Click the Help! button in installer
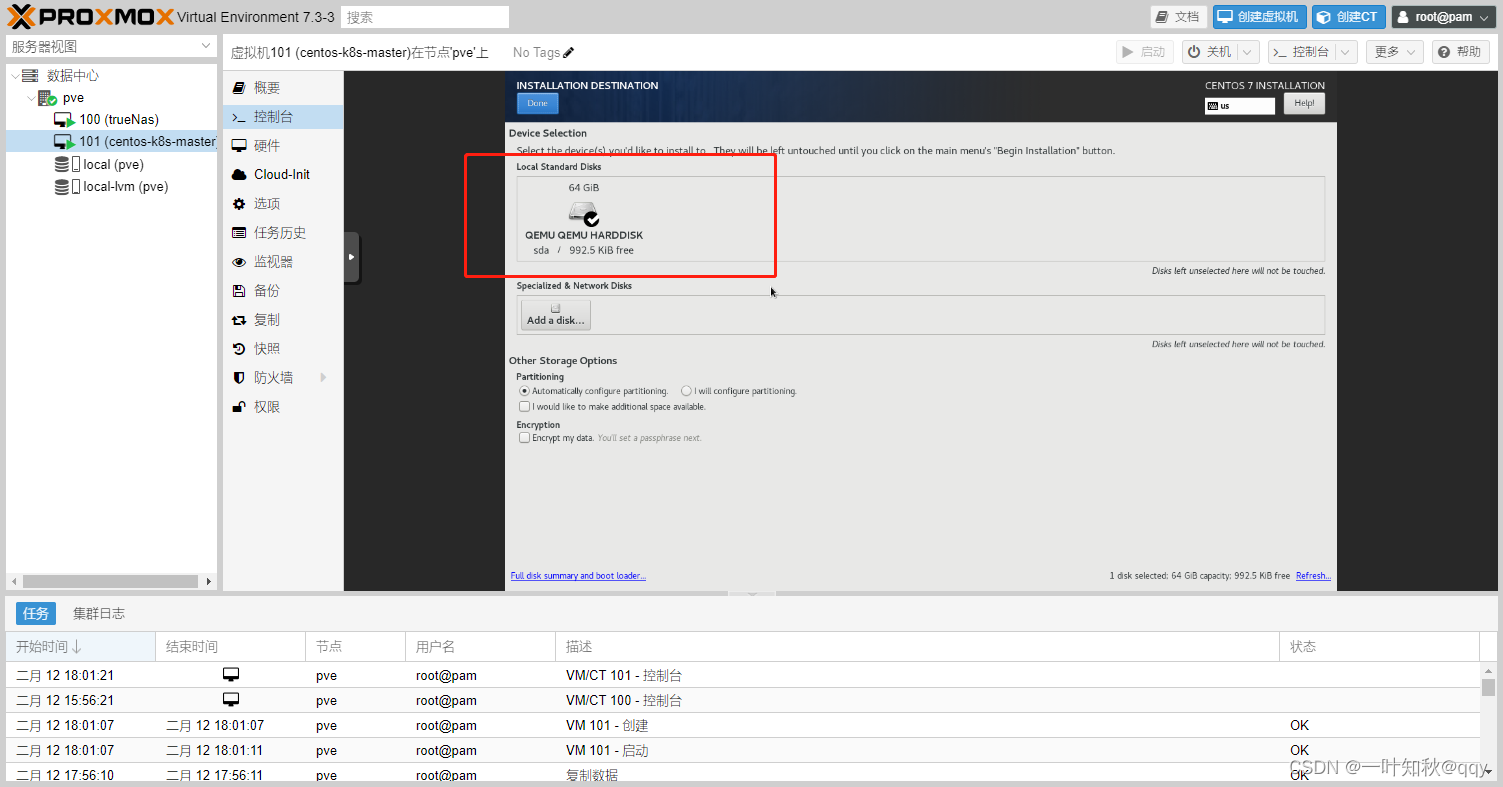Viewport: 1503px width, 787px height. pyautogui.click(x=1304, y=103)
